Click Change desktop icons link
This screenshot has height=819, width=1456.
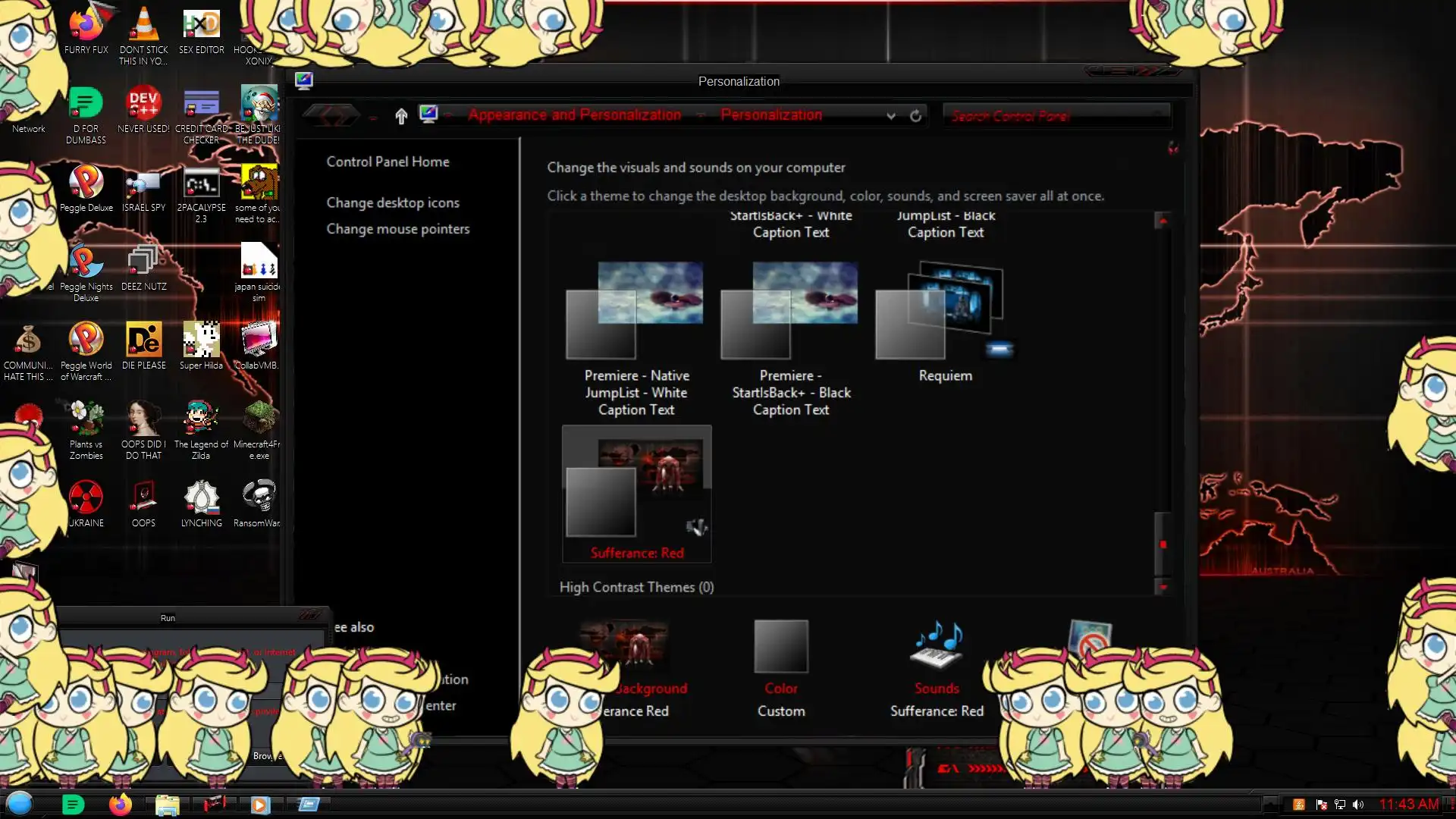click(x=392, y=202)
